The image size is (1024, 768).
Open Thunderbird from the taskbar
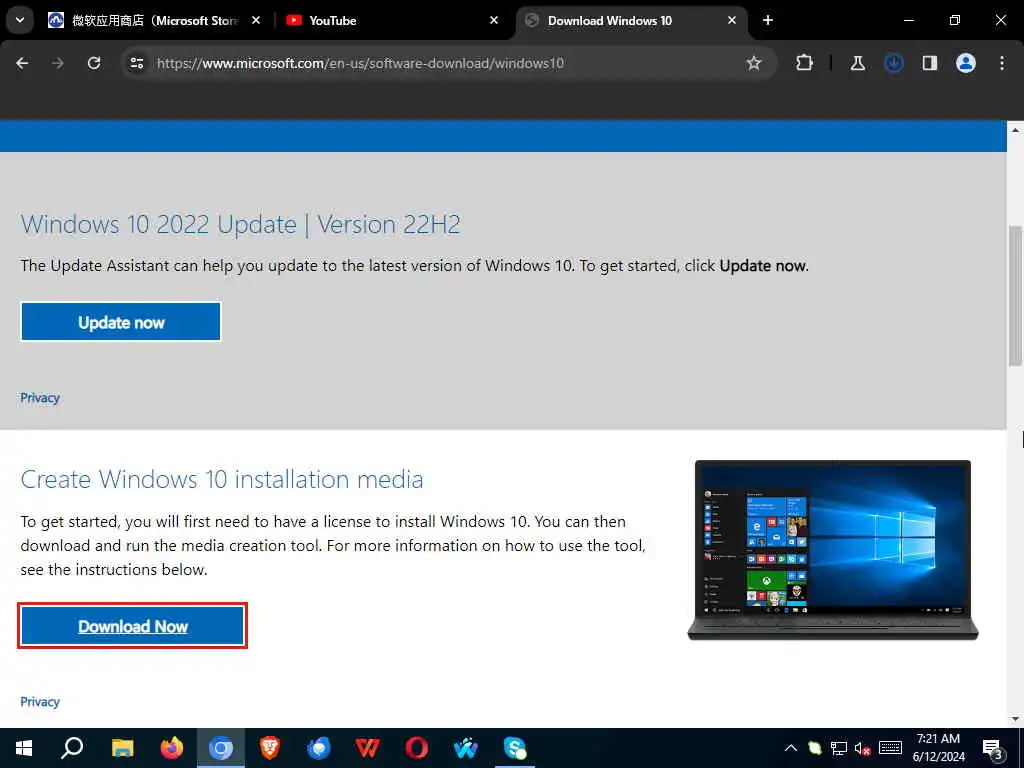coord(319,748)
